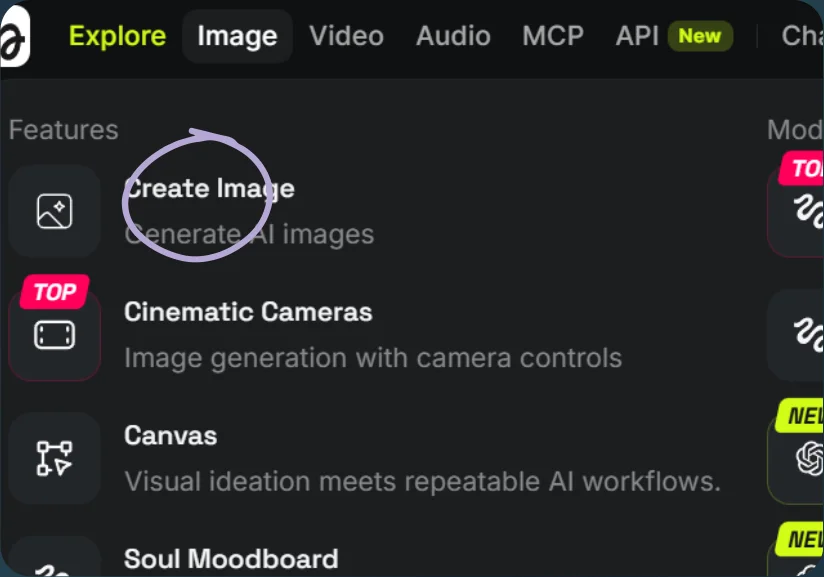Click the Create Image sparkle picture icon

tap(55, 211)
